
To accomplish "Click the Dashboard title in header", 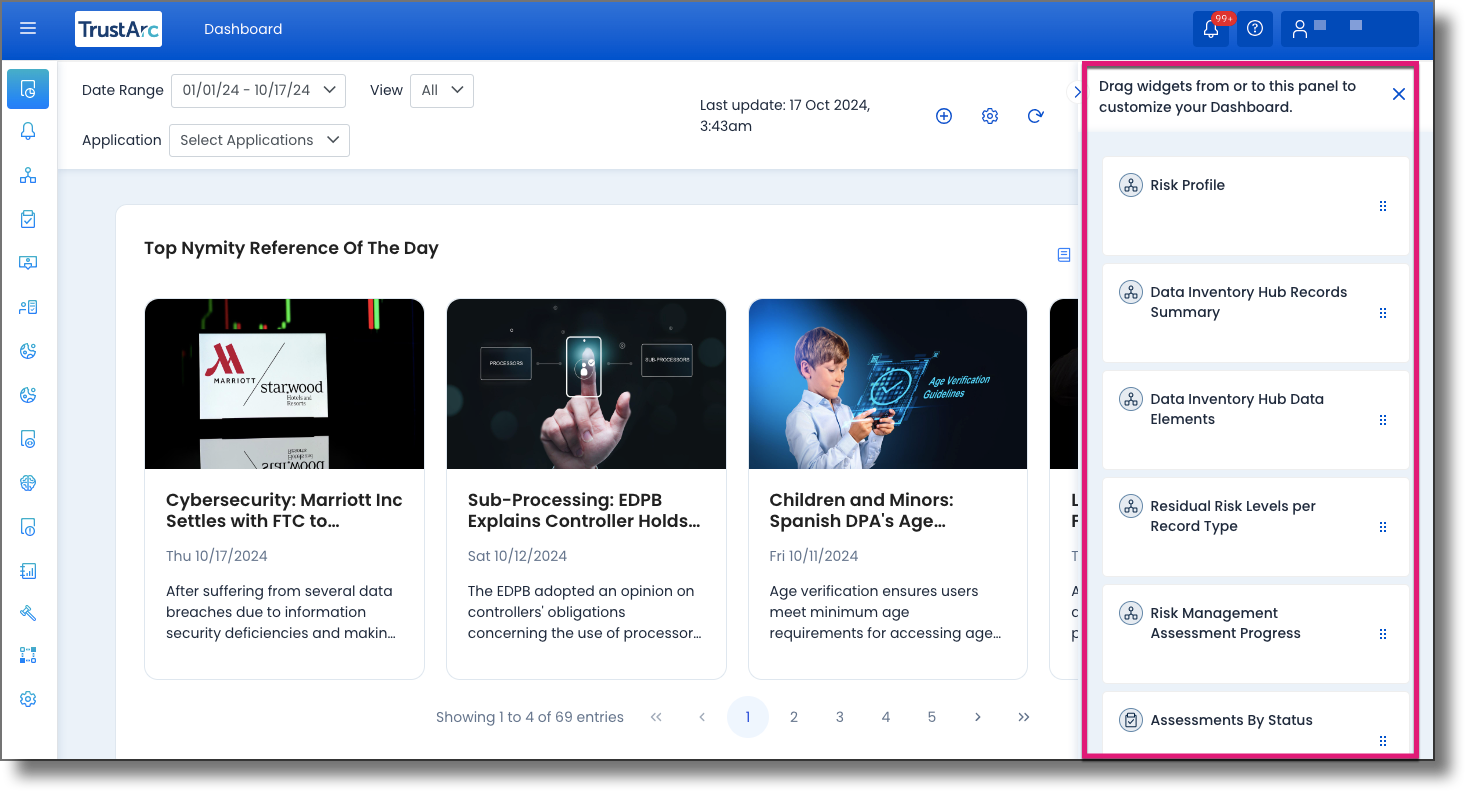I will pos(243,29).
